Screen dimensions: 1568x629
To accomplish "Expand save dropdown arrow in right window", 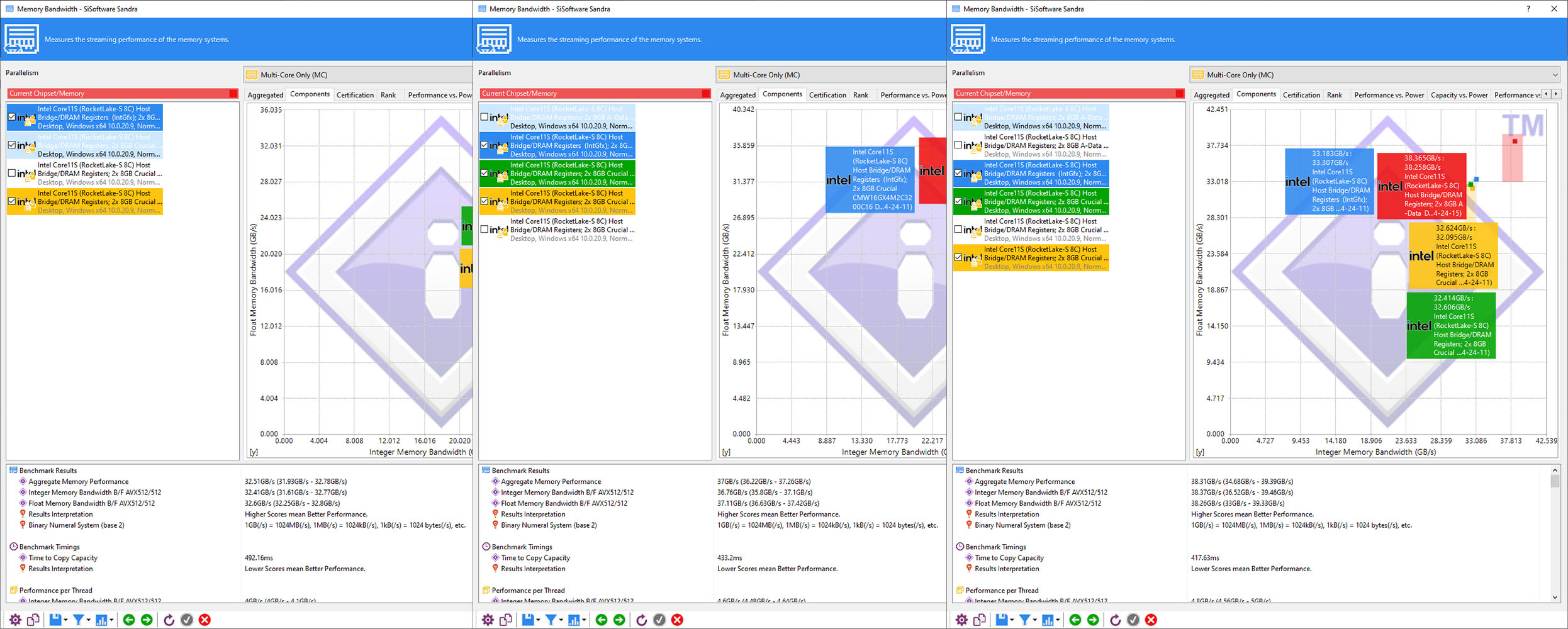I will click(x=1012, y=621).
